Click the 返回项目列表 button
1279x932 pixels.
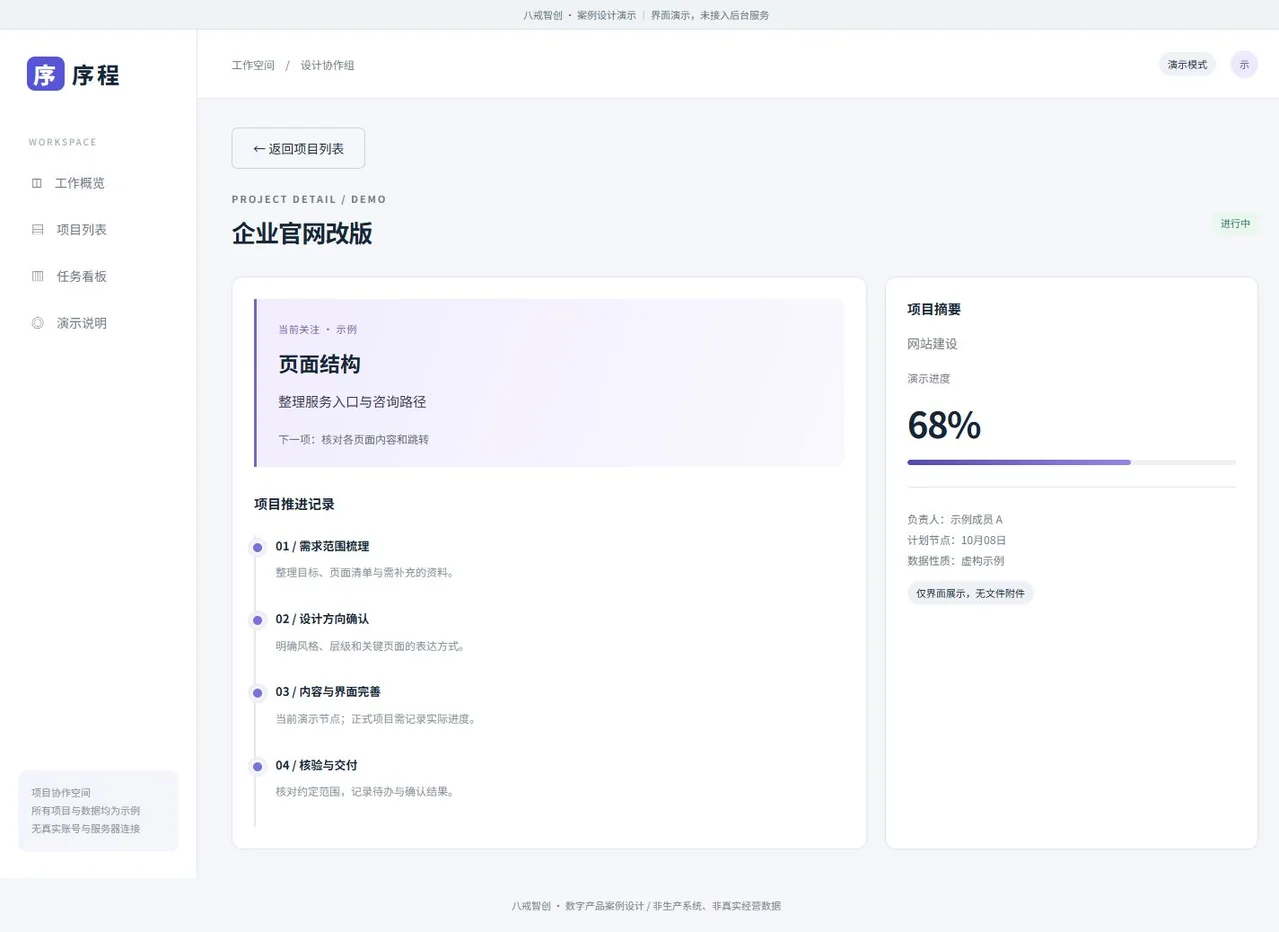[x=298, y=148]
